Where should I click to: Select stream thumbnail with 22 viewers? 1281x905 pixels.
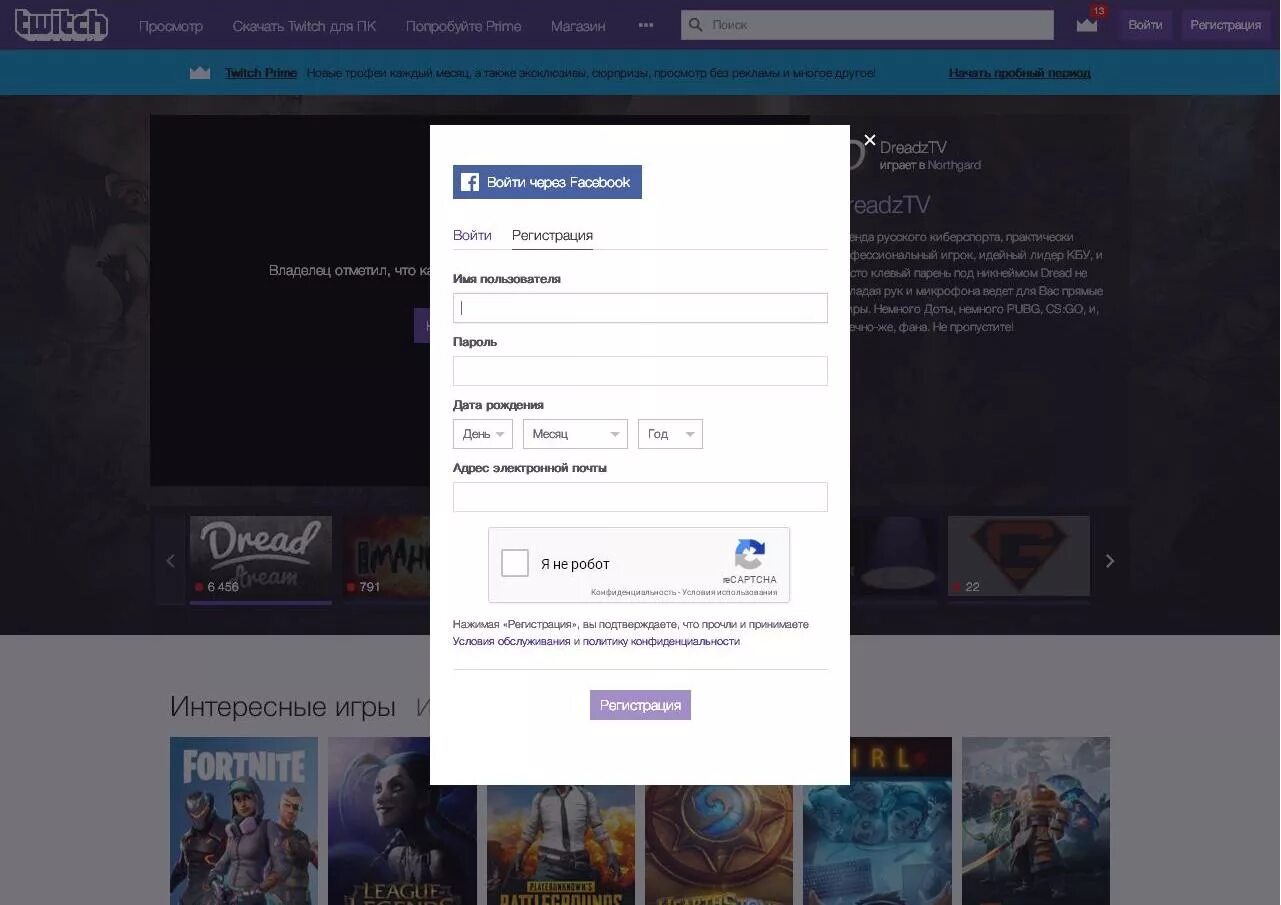pos(1019,557)
